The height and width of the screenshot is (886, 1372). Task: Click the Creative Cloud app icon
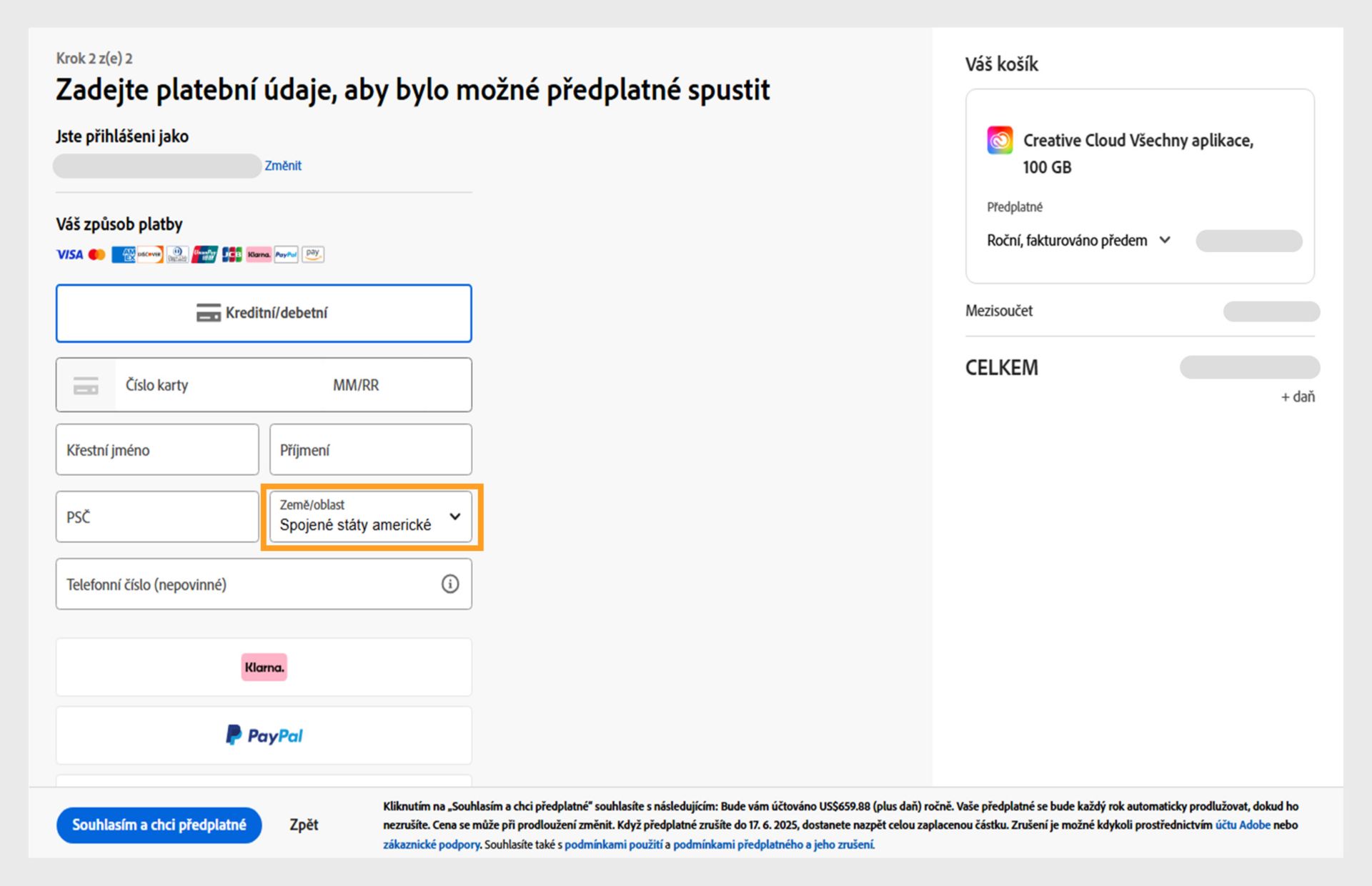(1000, 140)
